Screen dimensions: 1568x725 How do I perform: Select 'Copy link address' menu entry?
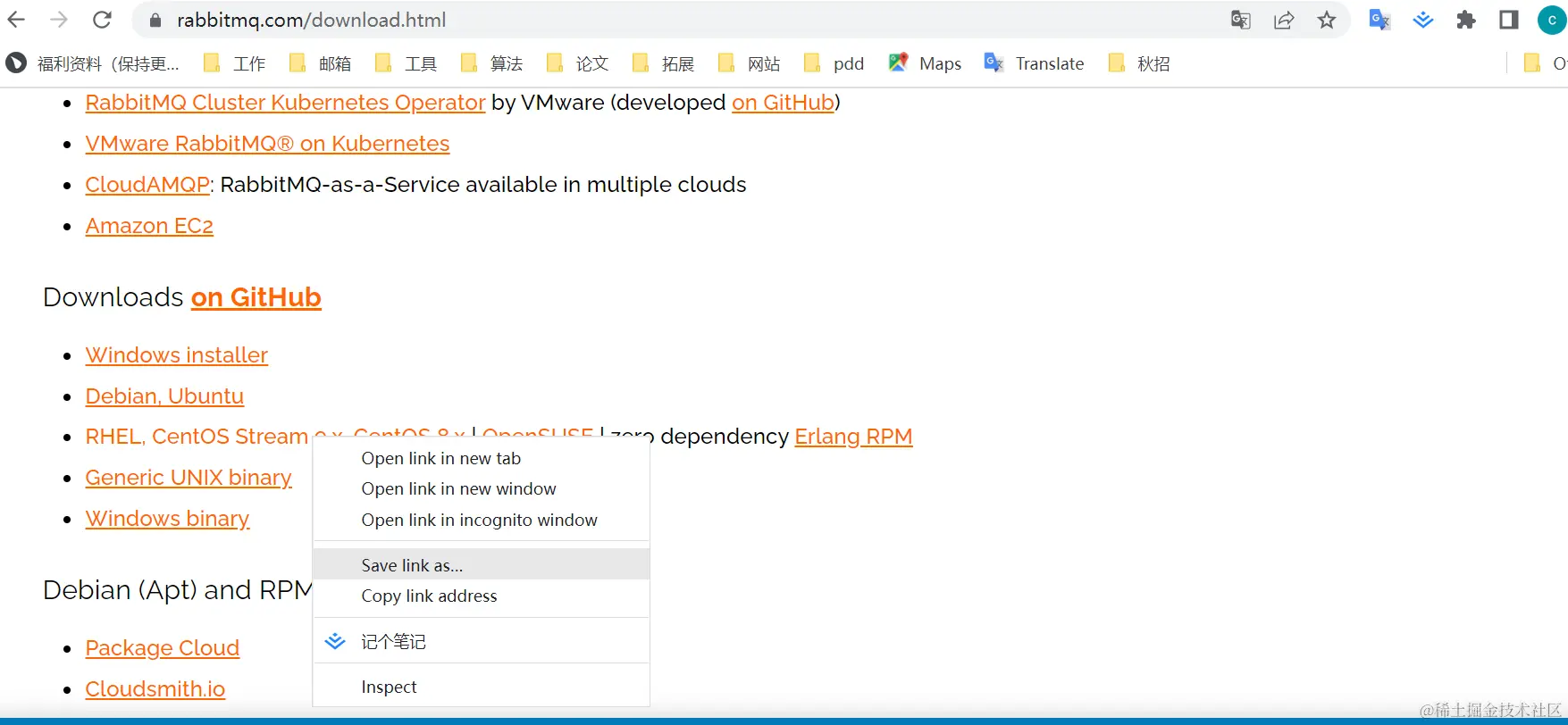pos(481,596)
